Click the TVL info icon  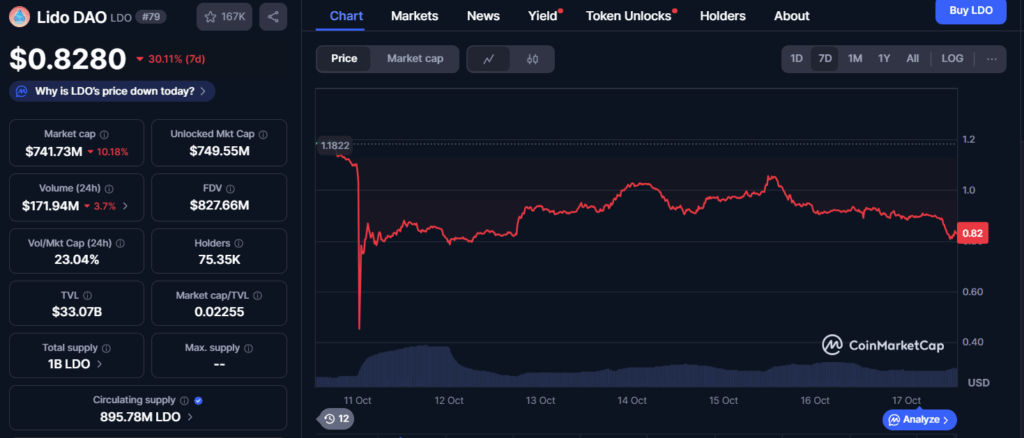pos(88,296)
